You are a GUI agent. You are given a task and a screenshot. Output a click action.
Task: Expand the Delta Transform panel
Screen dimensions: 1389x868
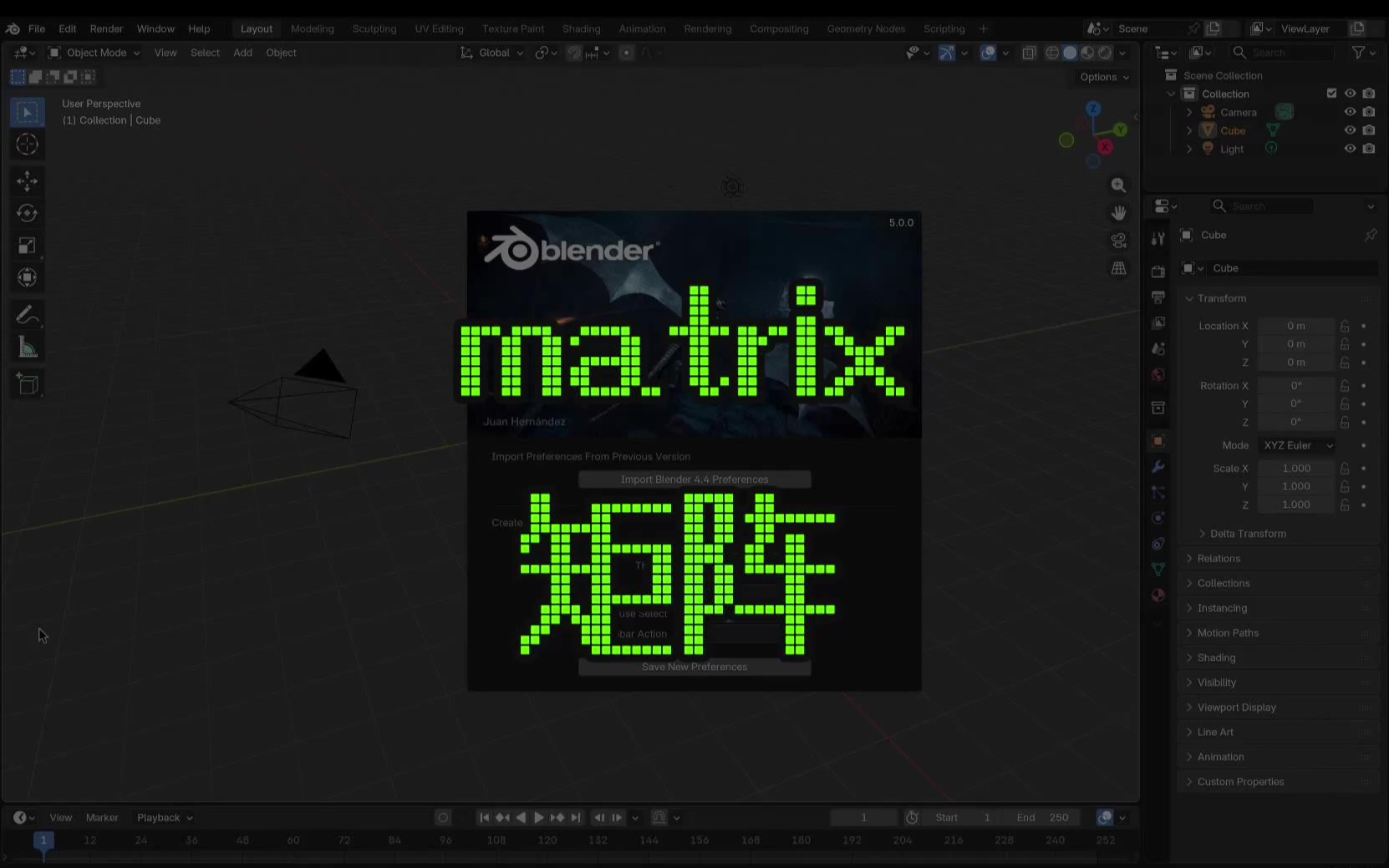1247,534
